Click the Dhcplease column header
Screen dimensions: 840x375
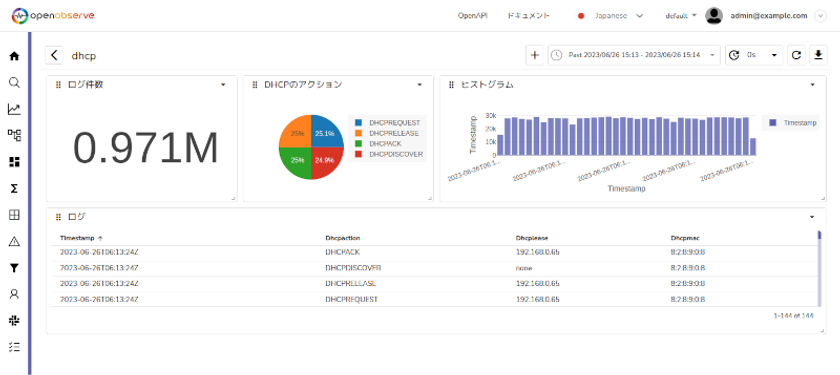coord(531,238)
